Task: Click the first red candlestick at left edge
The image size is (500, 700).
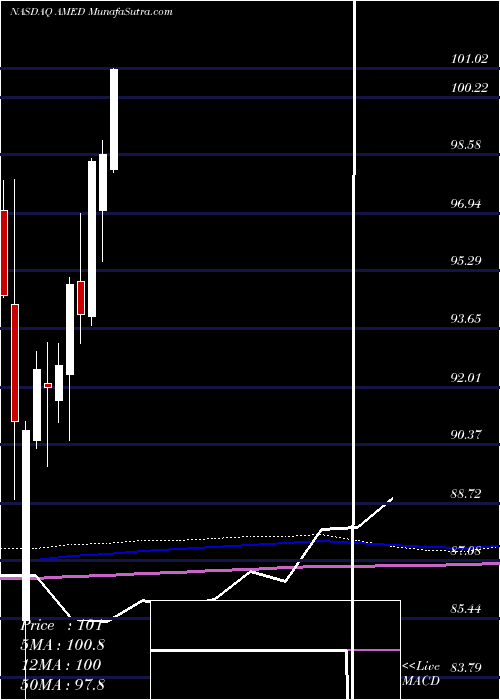Action: coord(4,253)
